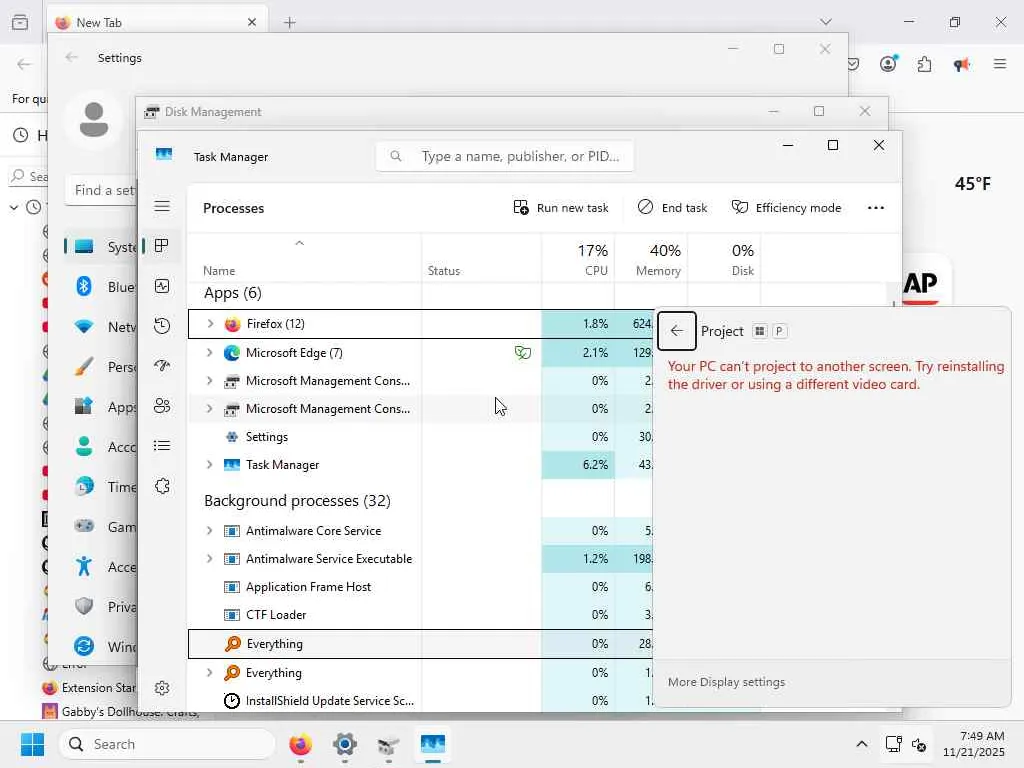This screenshot has width=1024, height=768.
Task: Click Task Manager icon in the taskbar
Action: tap(432, 744)
